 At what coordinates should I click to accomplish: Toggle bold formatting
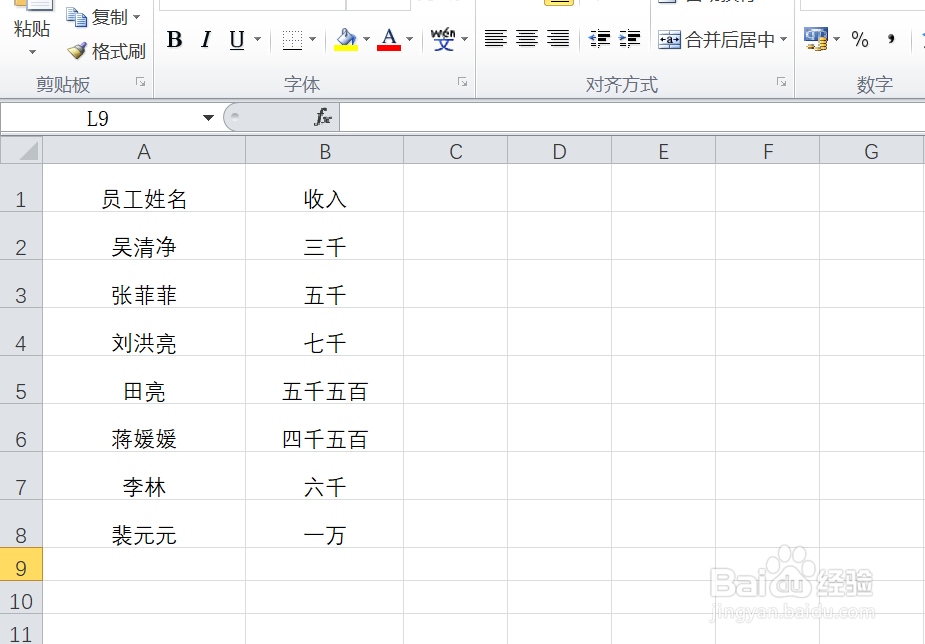(x=175, y=40)
